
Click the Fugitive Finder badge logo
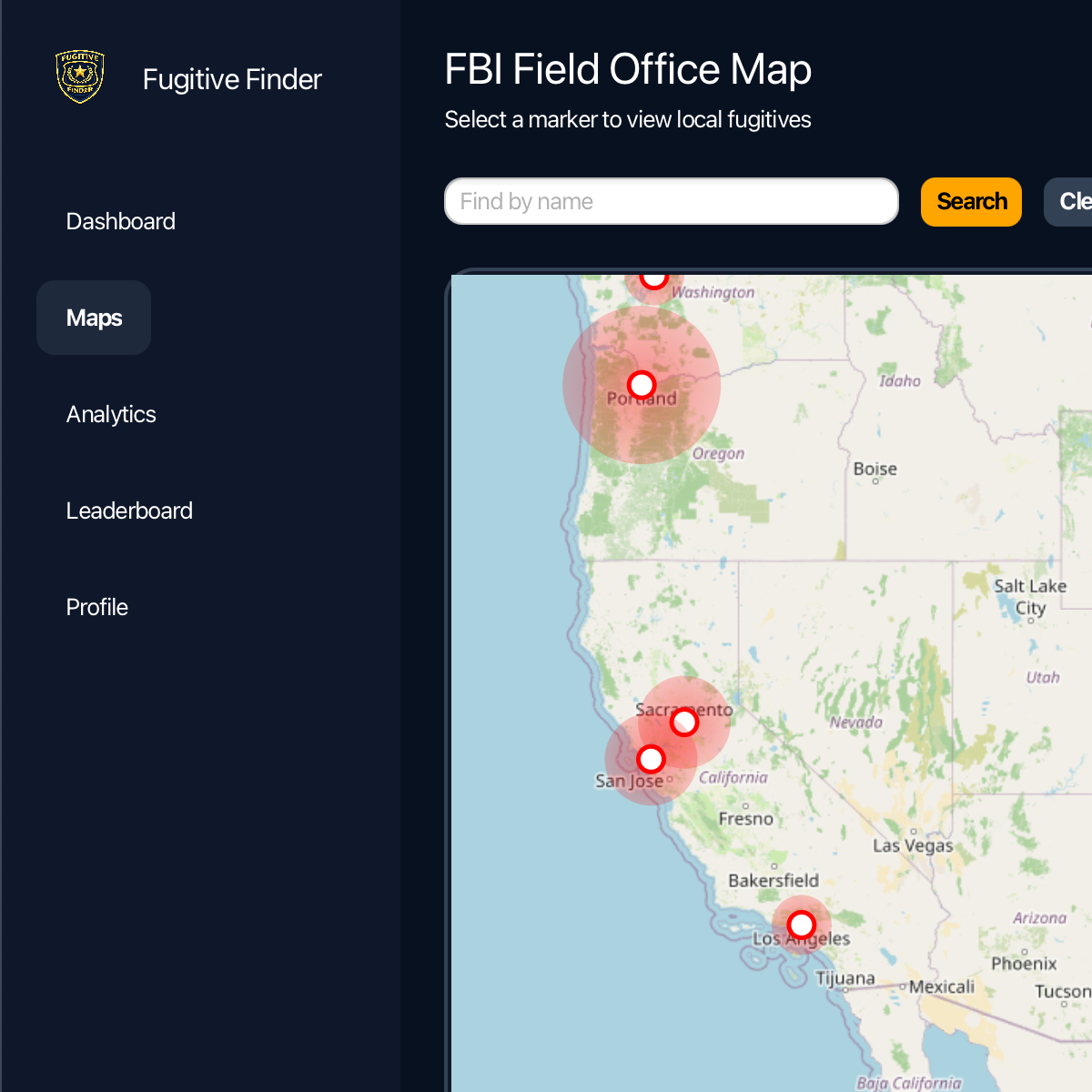80,76
